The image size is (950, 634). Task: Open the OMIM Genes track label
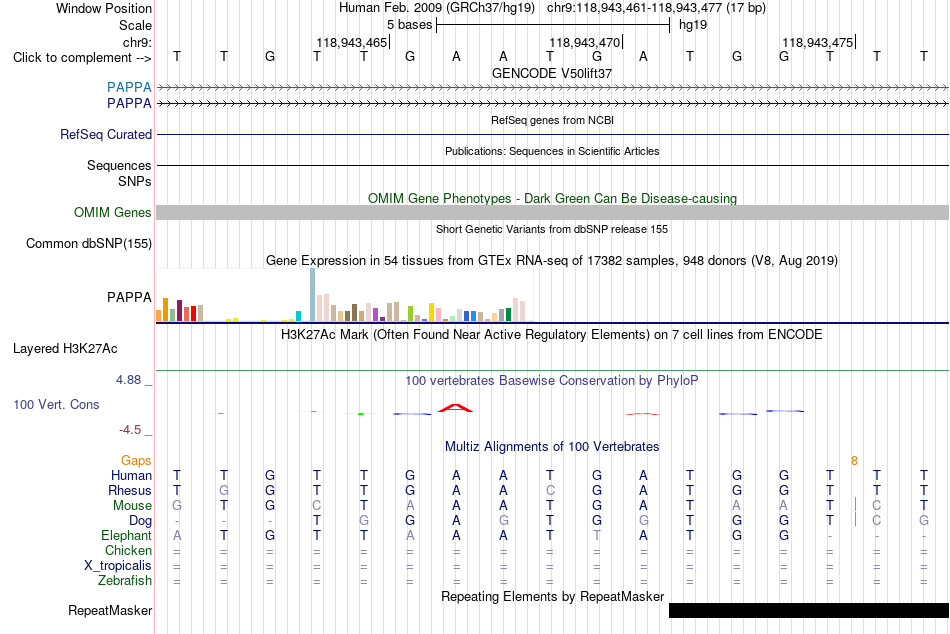(112, 213)
